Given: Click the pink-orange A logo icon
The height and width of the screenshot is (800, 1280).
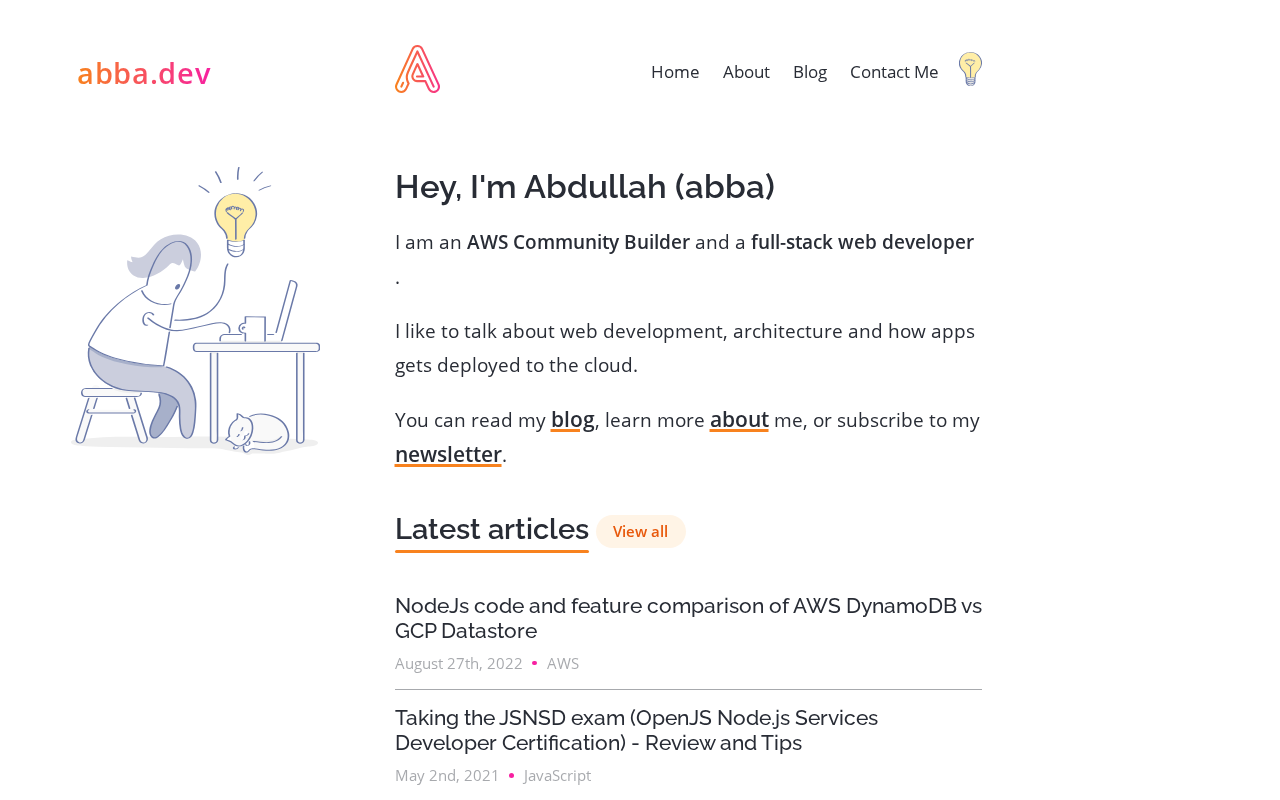Looking at the screenshot, I should 418,70.
